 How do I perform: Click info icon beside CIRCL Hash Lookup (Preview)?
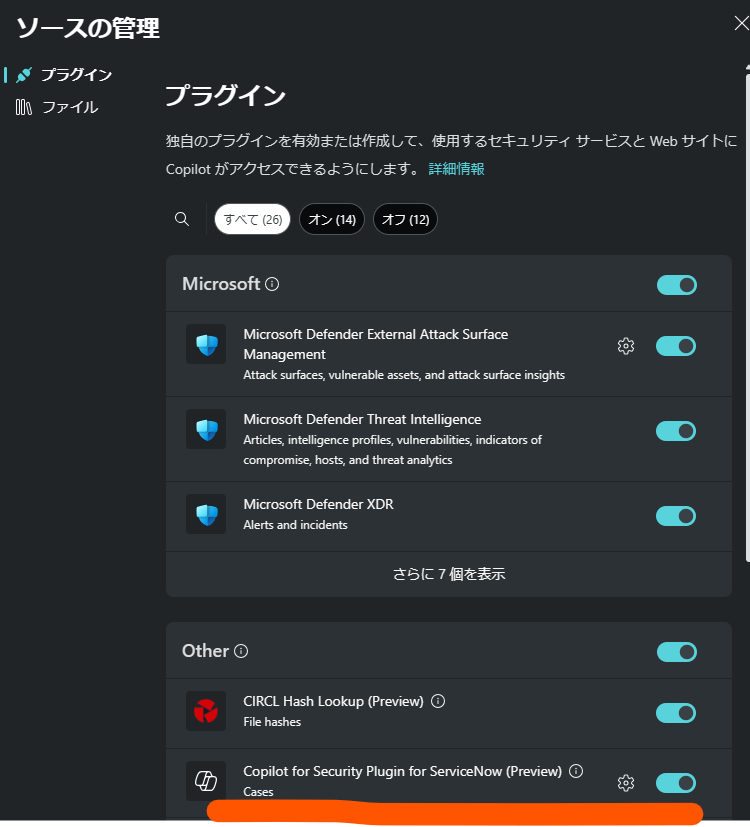pyautogui.click(x=438, y=701)
